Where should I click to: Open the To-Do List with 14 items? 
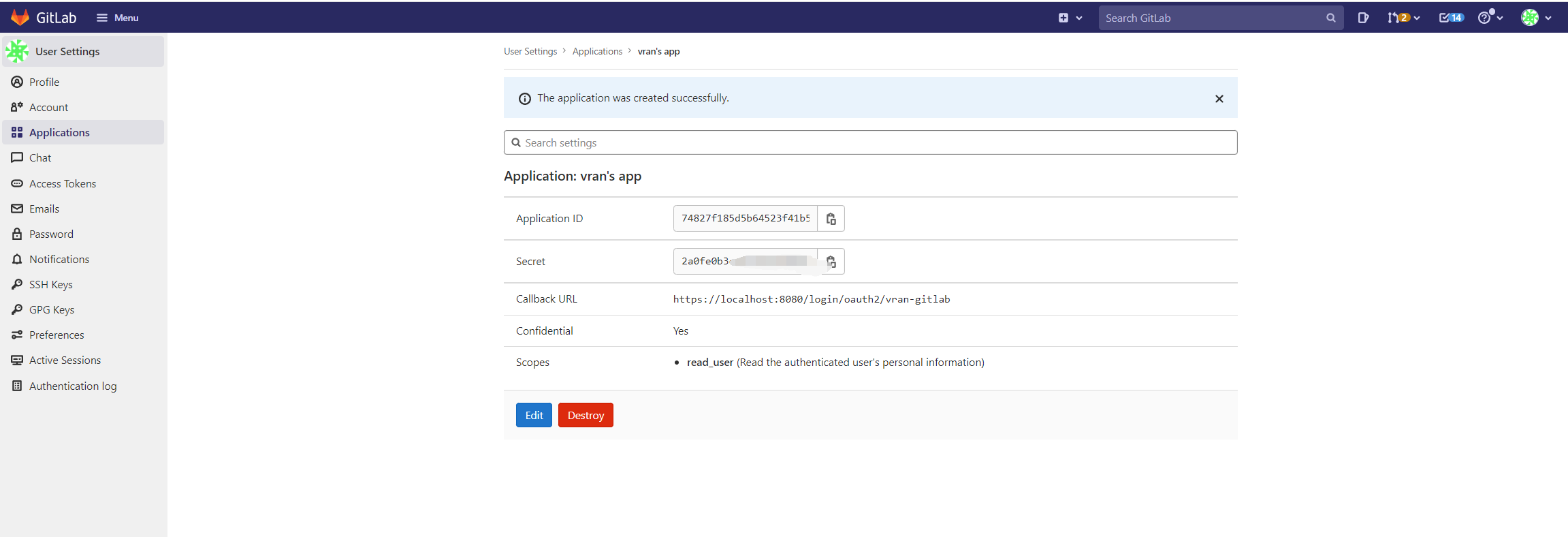1450,18
